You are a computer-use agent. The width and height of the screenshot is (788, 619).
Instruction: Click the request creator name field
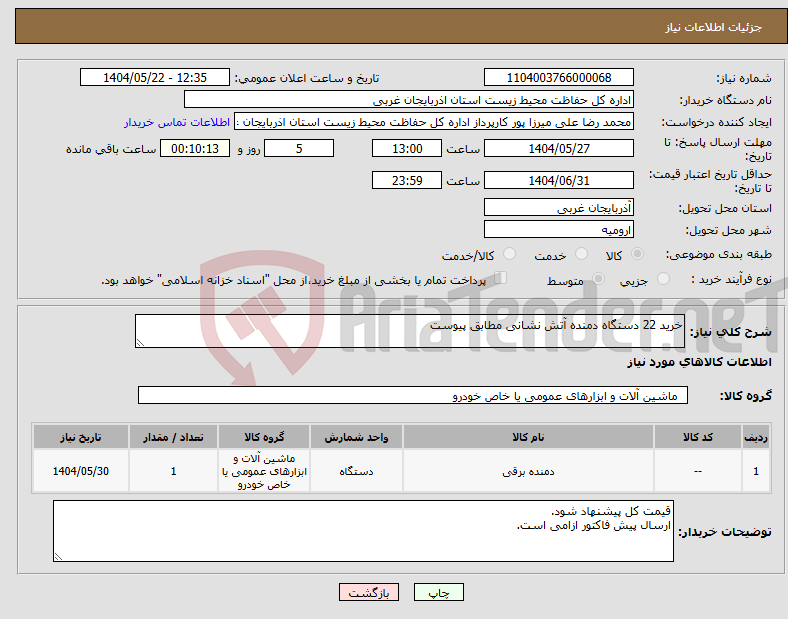pos(434,122)
